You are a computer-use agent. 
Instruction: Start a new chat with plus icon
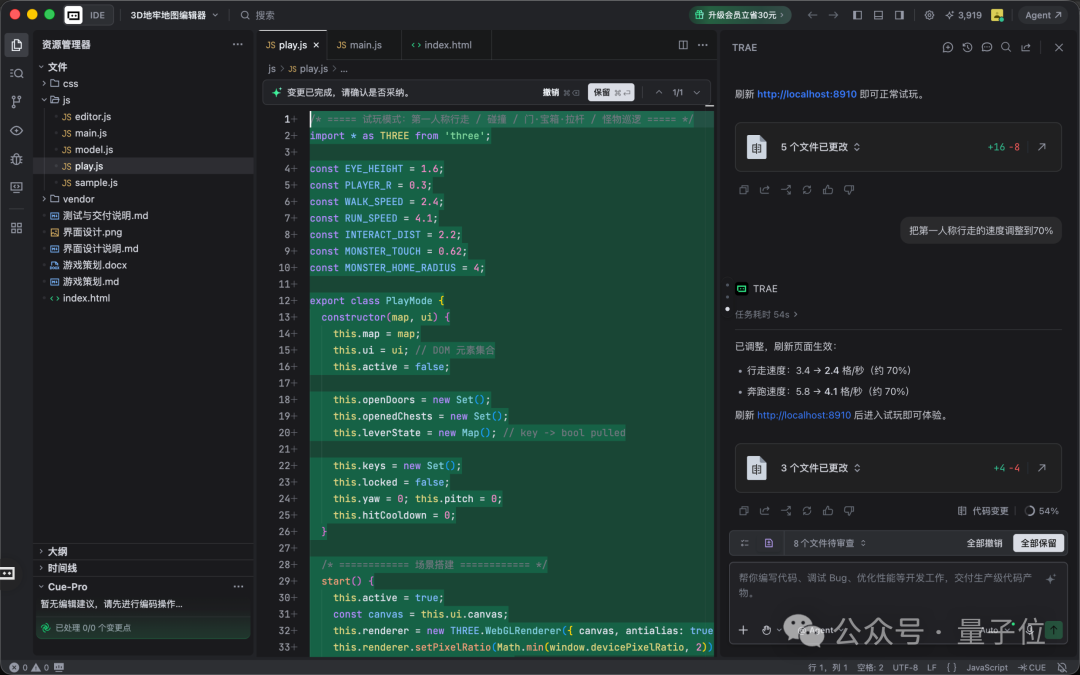tap(948, 48)
